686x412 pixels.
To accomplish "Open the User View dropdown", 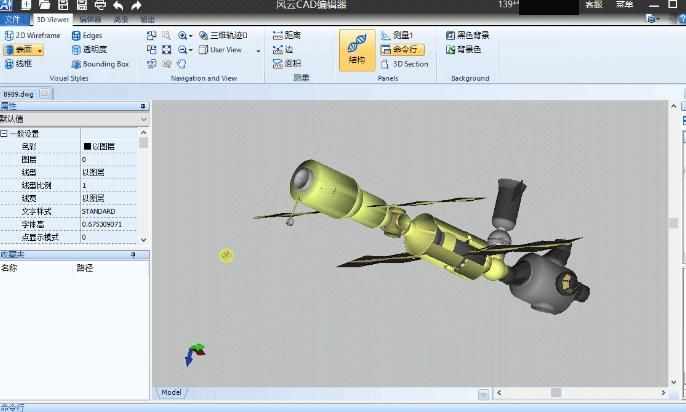I will (x=258, y=51).
